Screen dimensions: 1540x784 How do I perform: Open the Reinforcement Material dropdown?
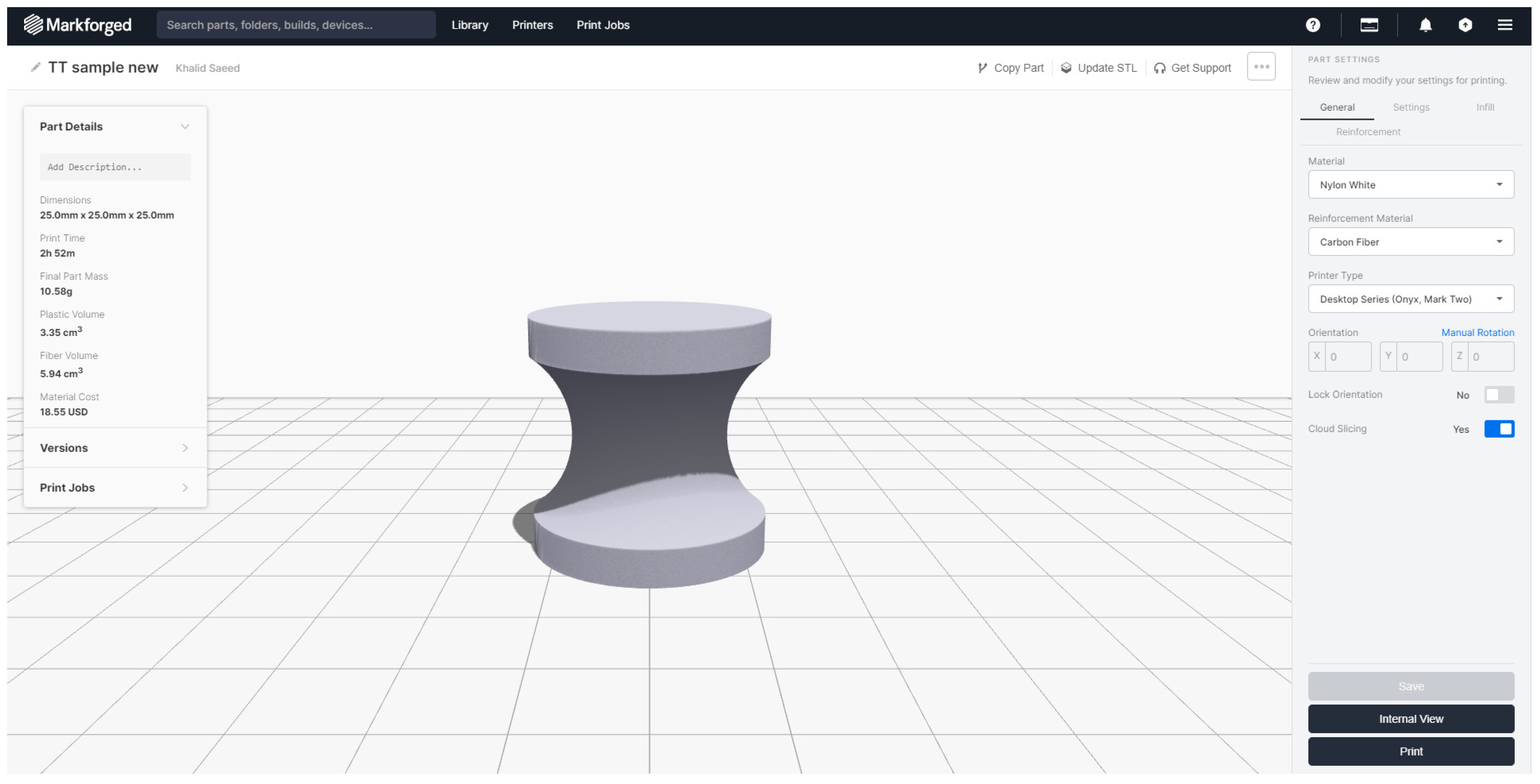[1410, 241]
